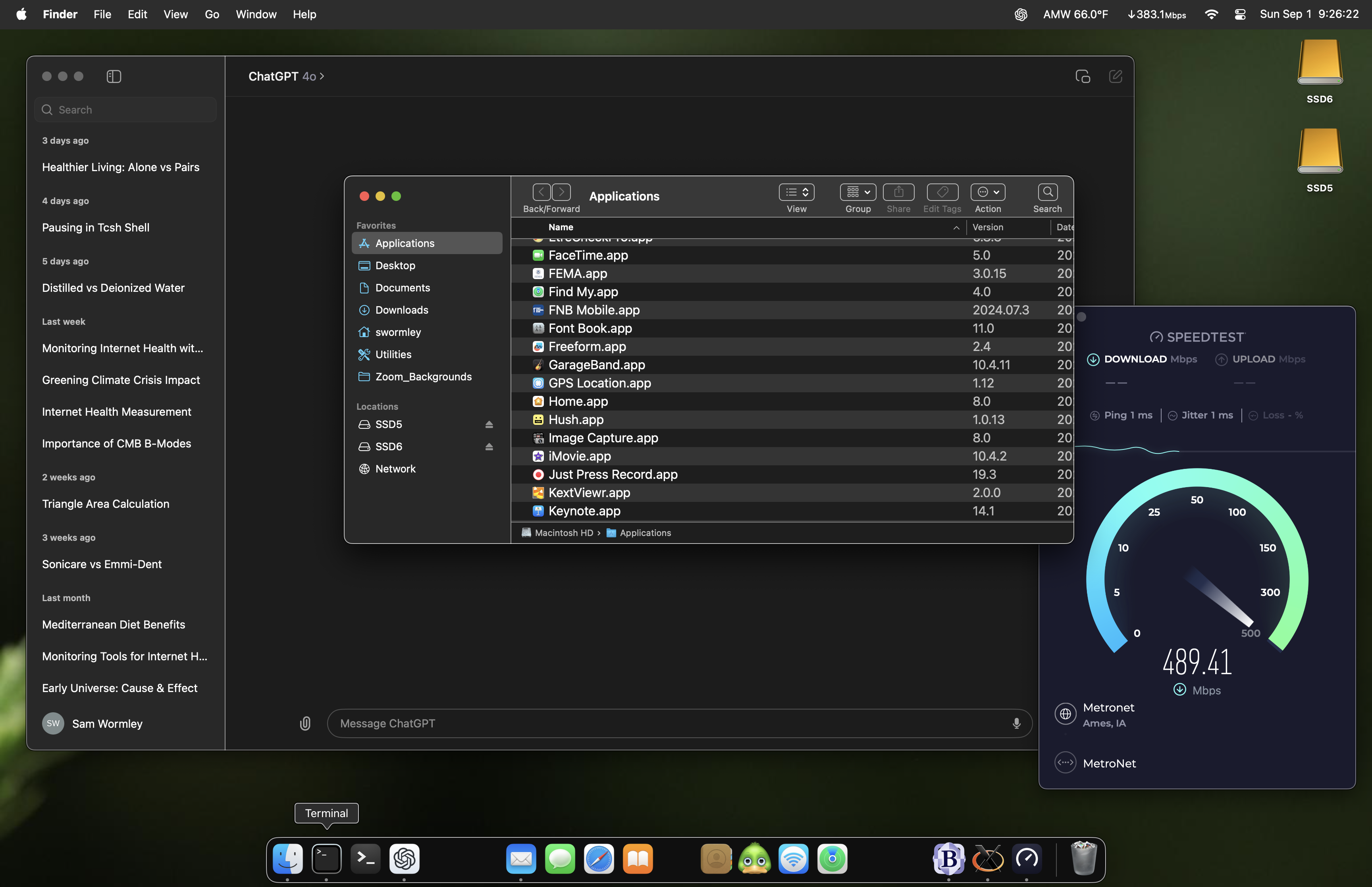1372x887 pixels.
Task: Open 'Triangle Area Calculation' chat
Action: click(106, 504)
